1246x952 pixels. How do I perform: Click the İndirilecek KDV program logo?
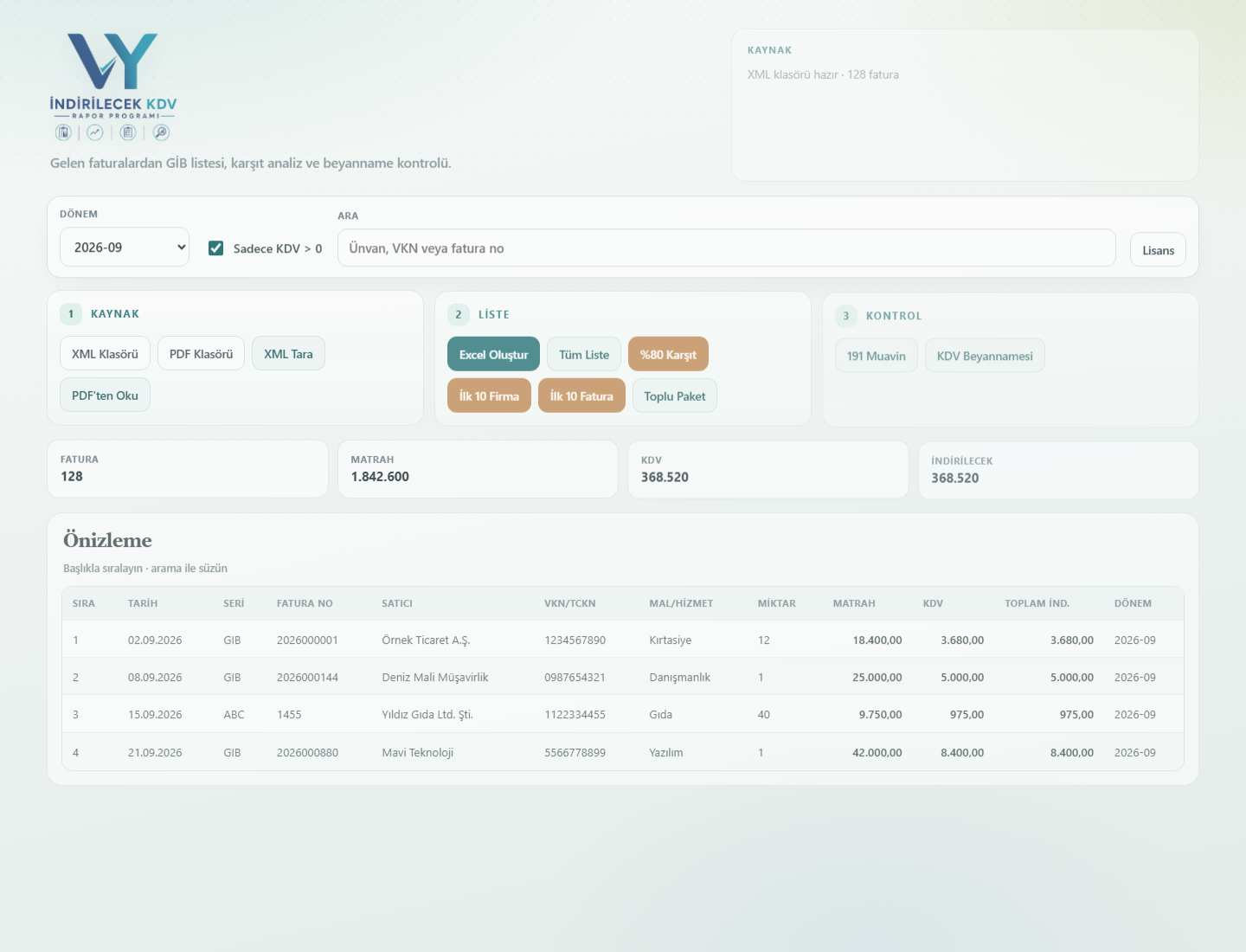coord(113,87)
